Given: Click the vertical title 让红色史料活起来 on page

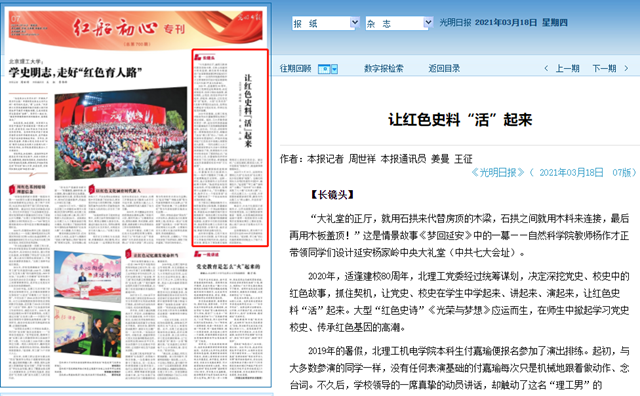Looking at the screenshot, I should tap(248, 111).
